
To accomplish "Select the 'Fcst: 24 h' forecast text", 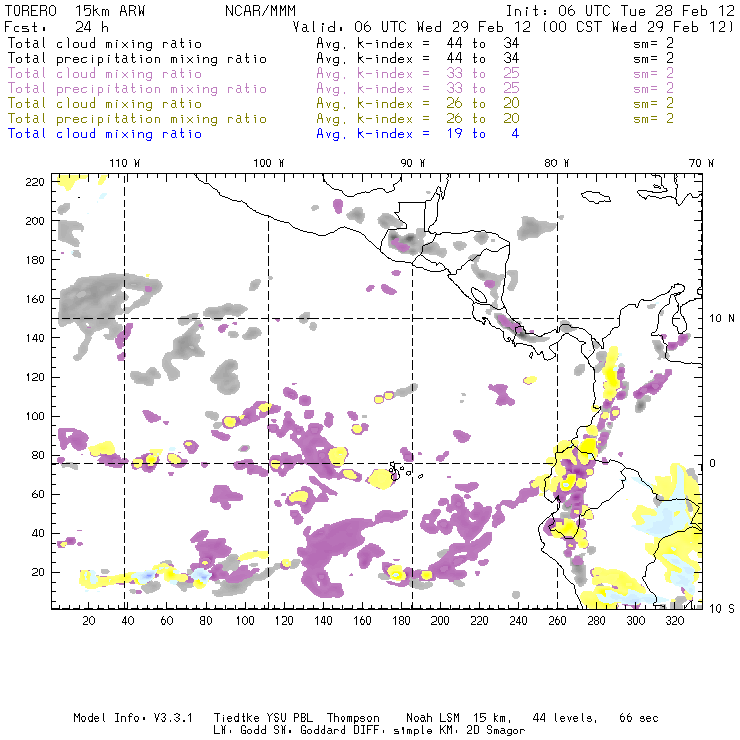I will (x=56, y=27).
